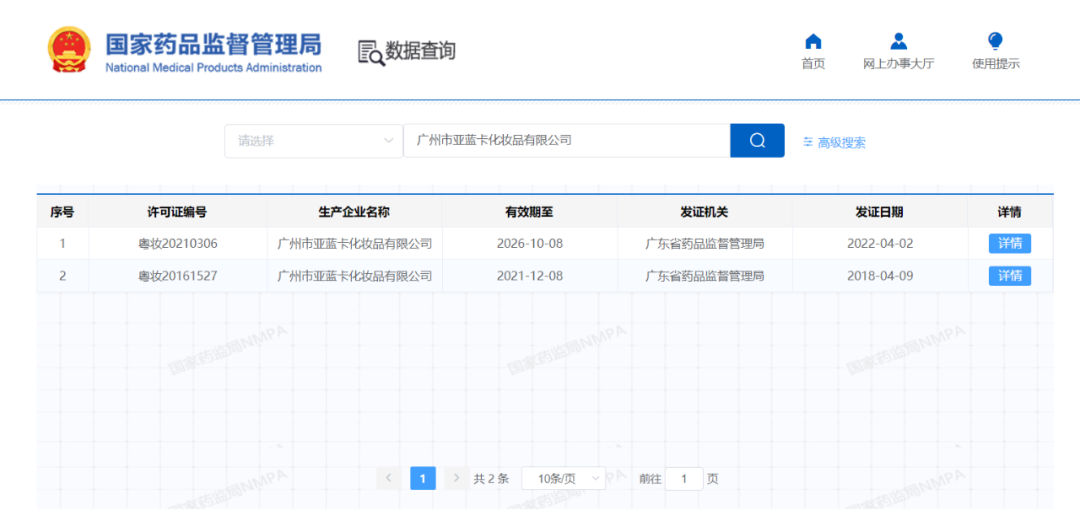Click issue date 2018-04-09

(879, 276)
